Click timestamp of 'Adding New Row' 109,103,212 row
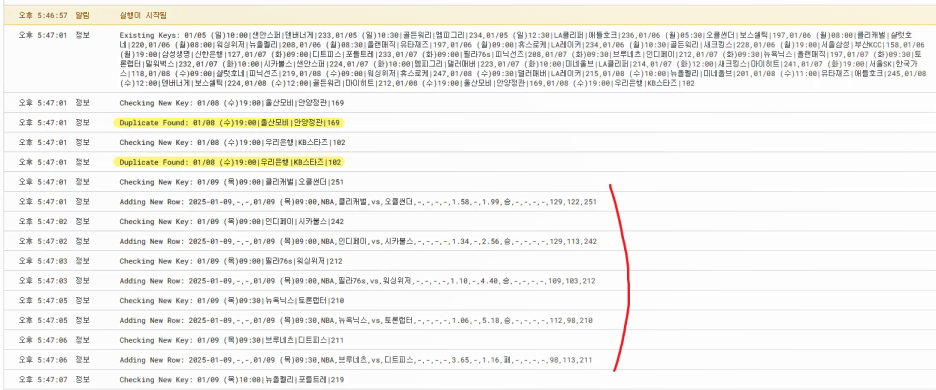The image size is (936, 390). (44, 281)
